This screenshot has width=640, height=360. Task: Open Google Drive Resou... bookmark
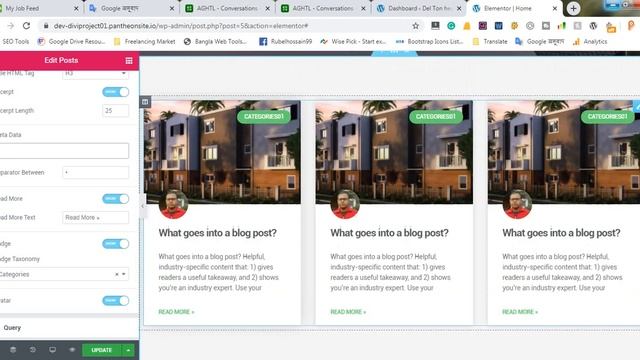pos(71,42)
